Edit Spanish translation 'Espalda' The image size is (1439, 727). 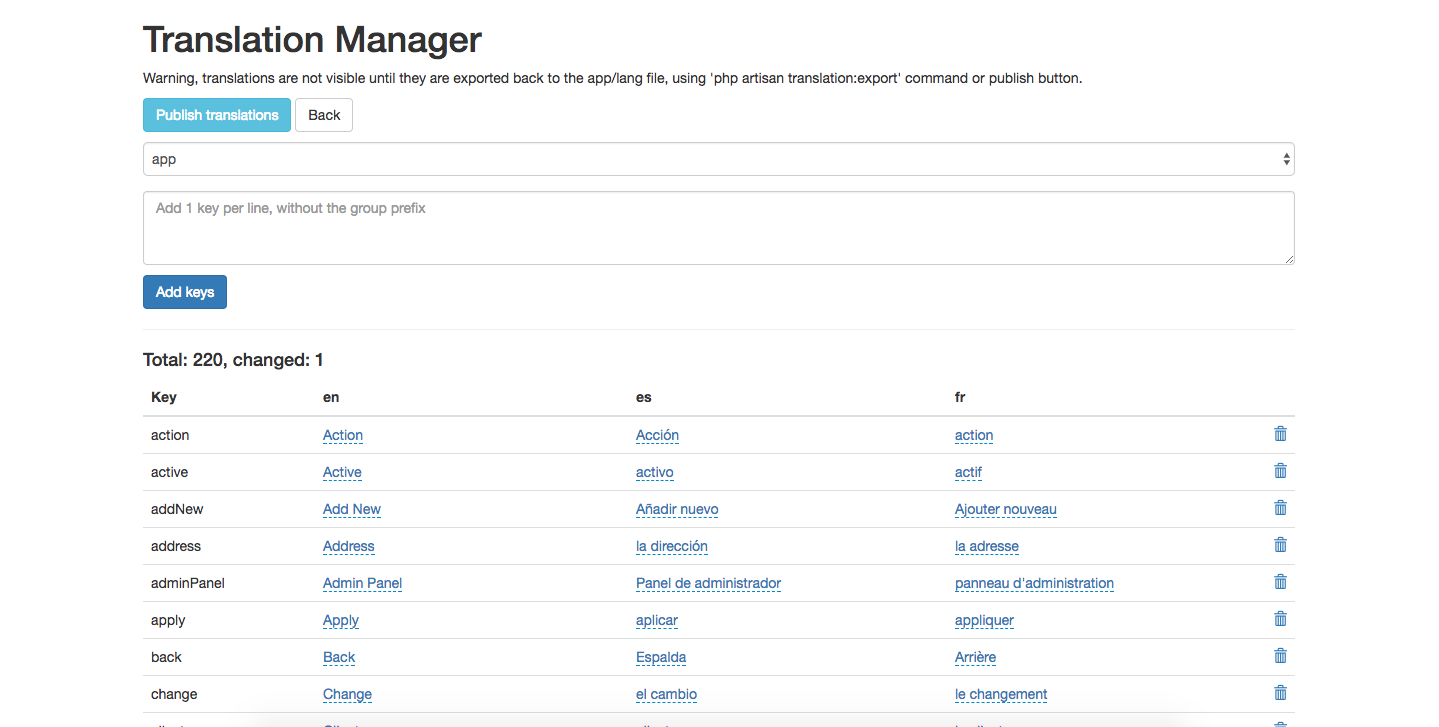(x=661, y=657)
